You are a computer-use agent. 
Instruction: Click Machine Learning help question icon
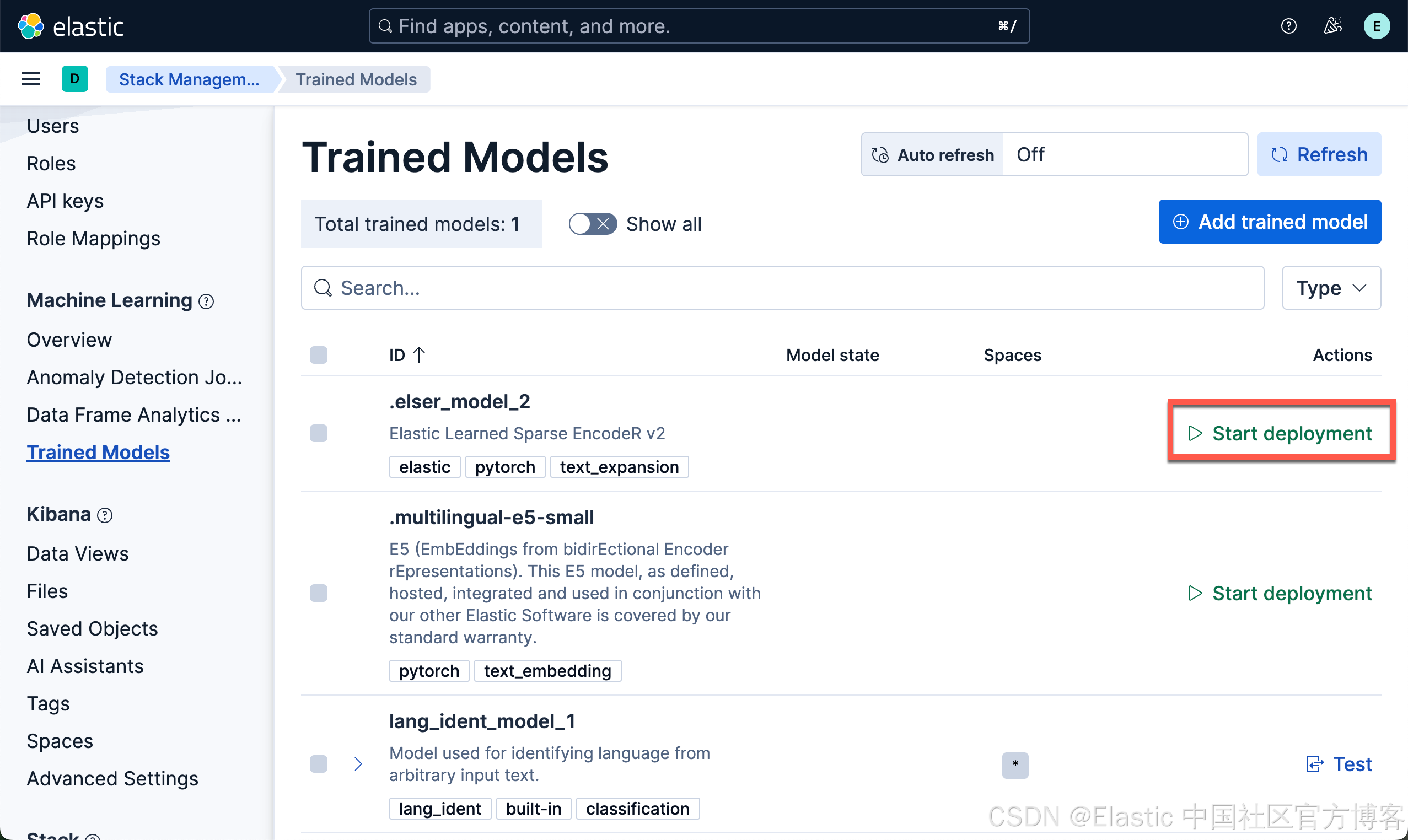pos(207,301)
